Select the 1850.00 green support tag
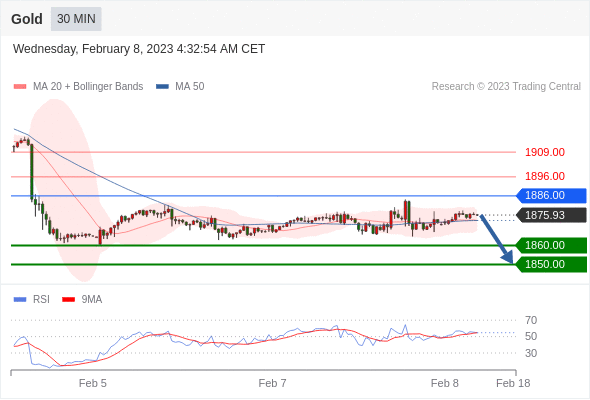Image resolution: width=590 pixels, height=400 pixels. (551, 264)
